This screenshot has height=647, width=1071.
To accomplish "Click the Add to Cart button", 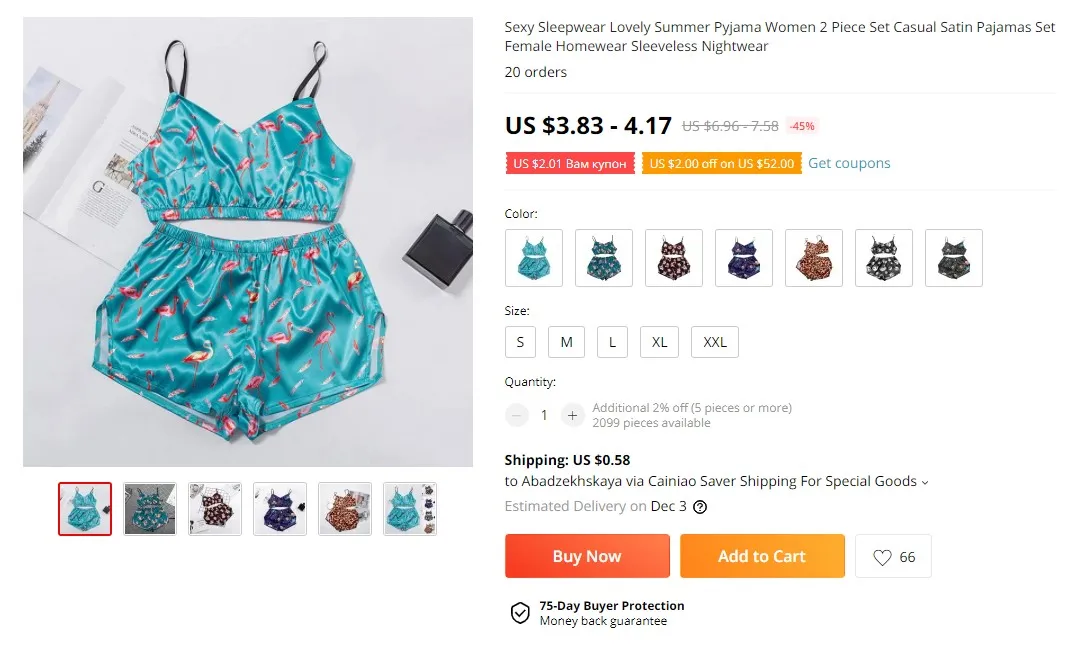I will point(762,556).
